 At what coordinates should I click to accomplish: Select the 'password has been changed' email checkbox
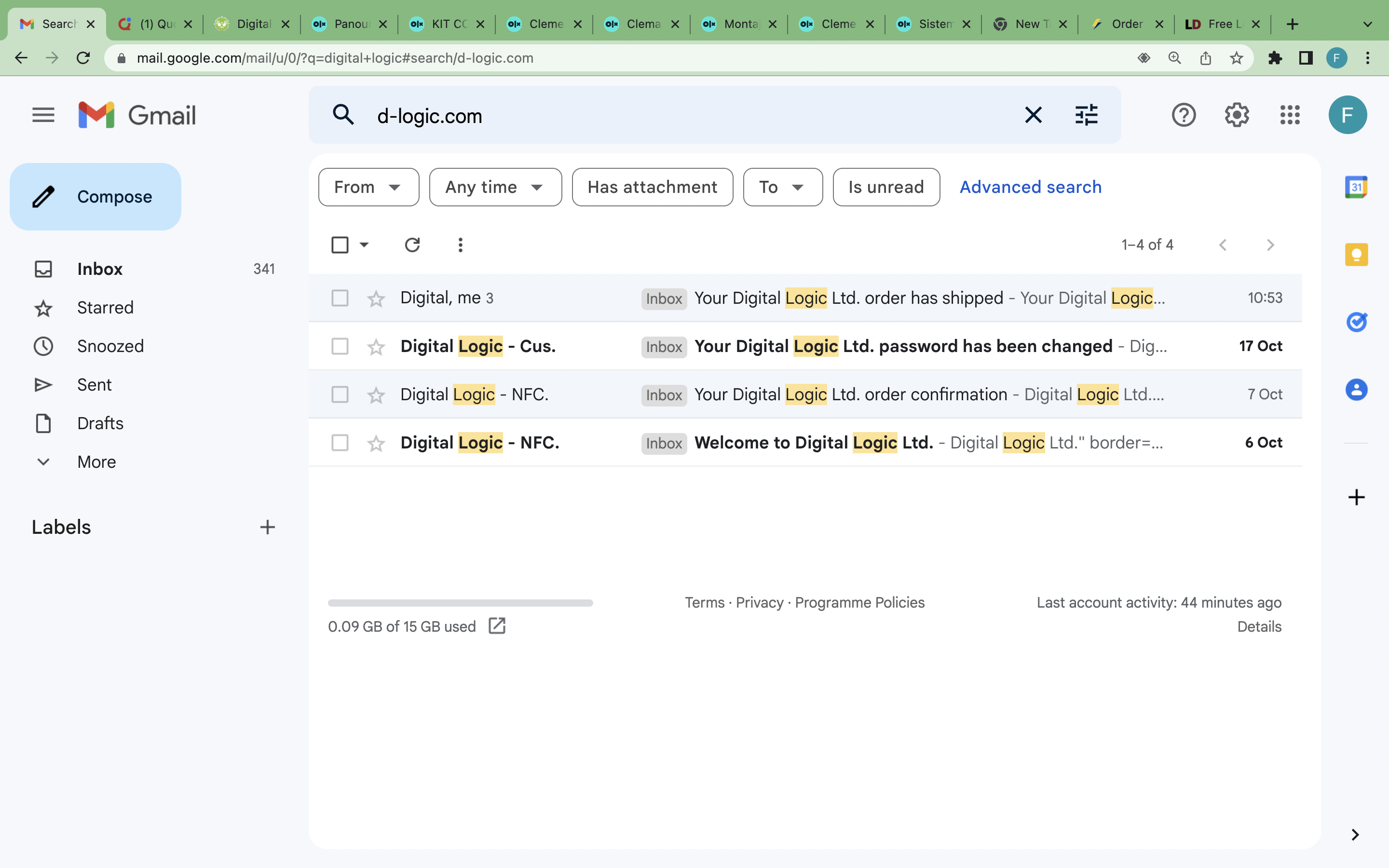[x=340, y=346]
